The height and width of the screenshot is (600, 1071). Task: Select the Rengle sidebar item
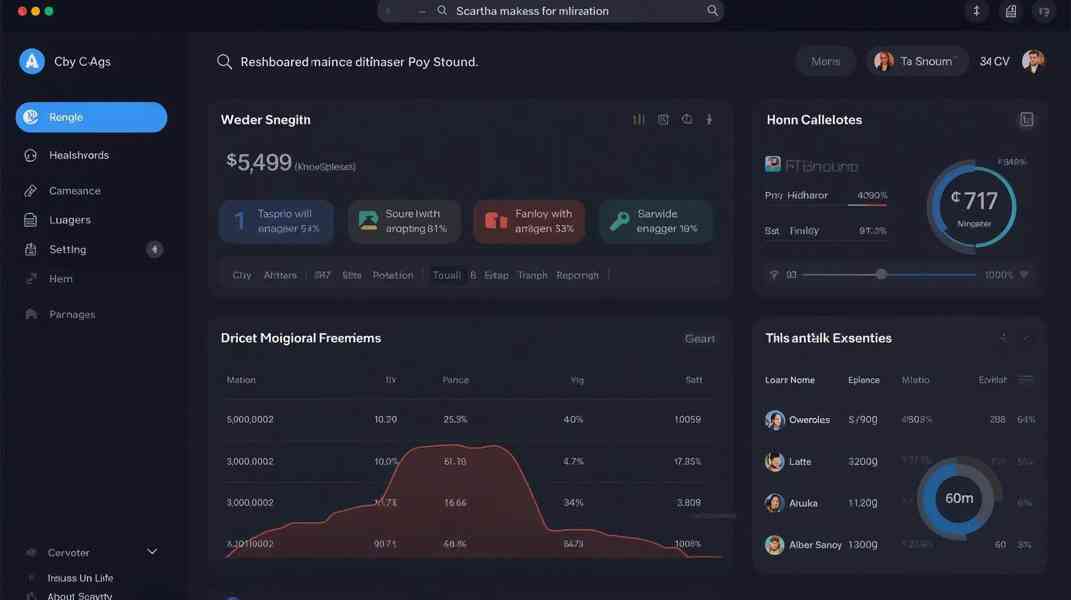coord(91,117)
